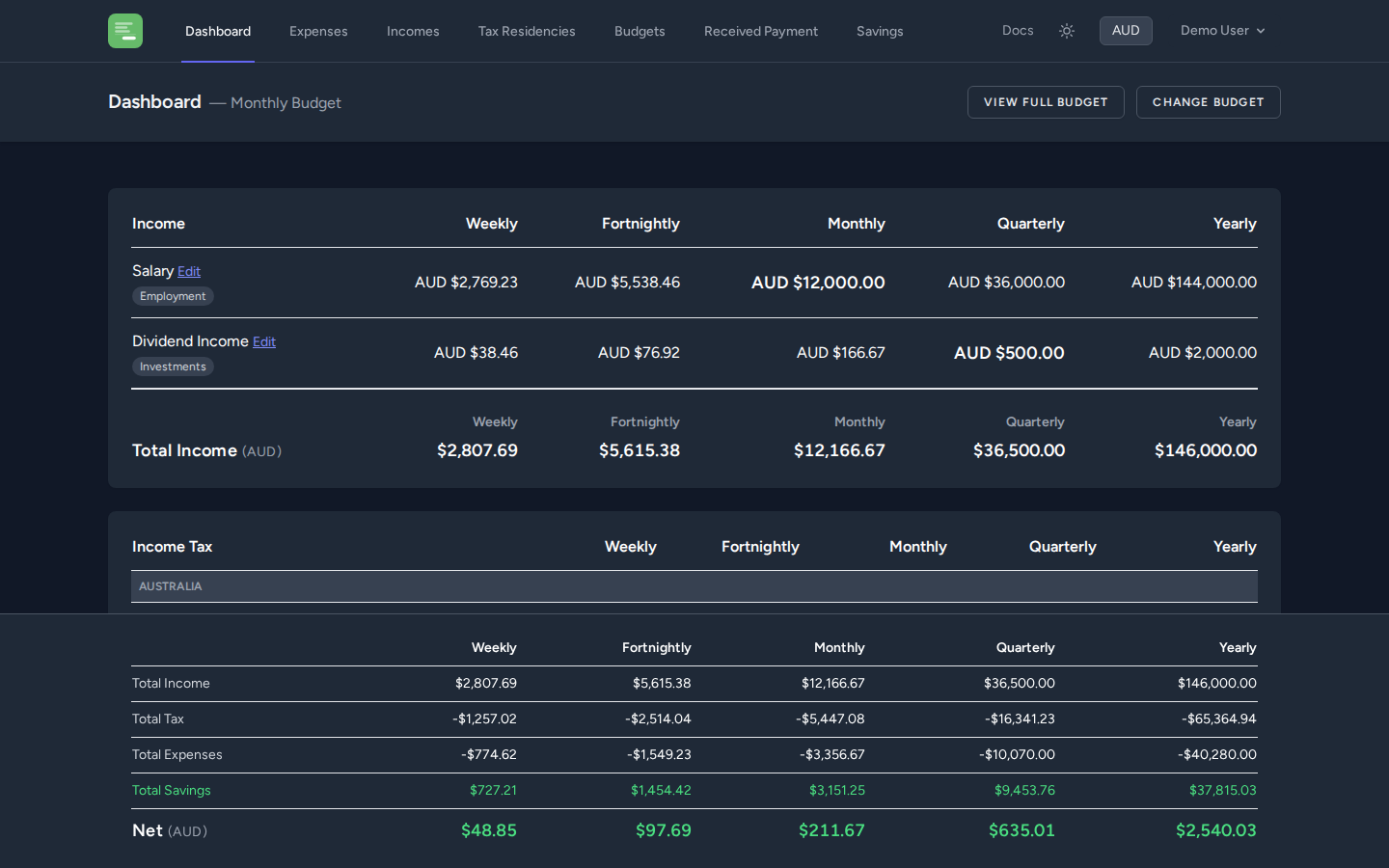Screen dimensions: 1389x868
Task: Click the View Full Budget button
Action: click(1046, 102)
